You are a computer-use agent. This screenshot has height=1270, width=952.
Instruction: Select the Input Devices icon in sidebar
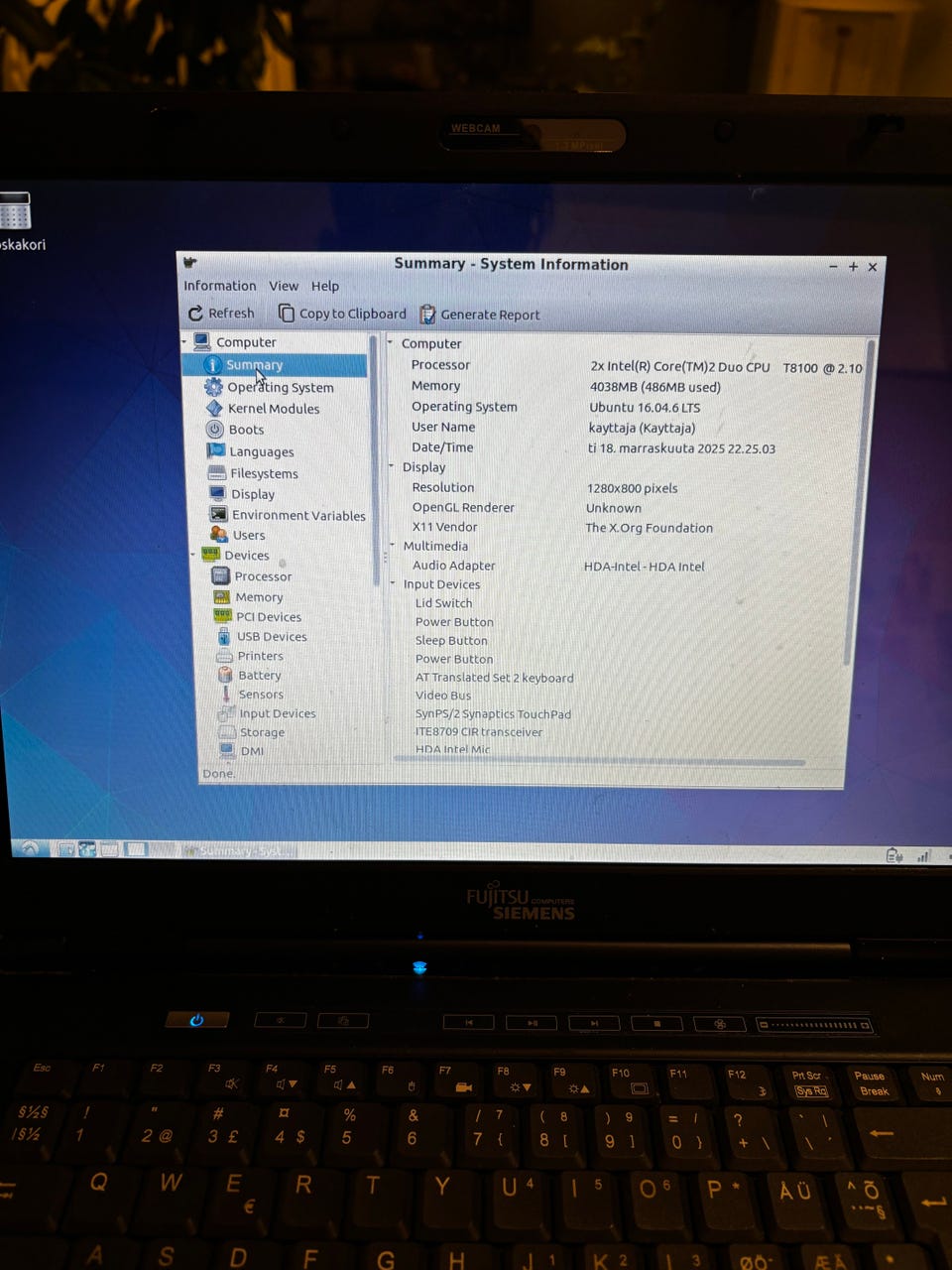(227, 712)
